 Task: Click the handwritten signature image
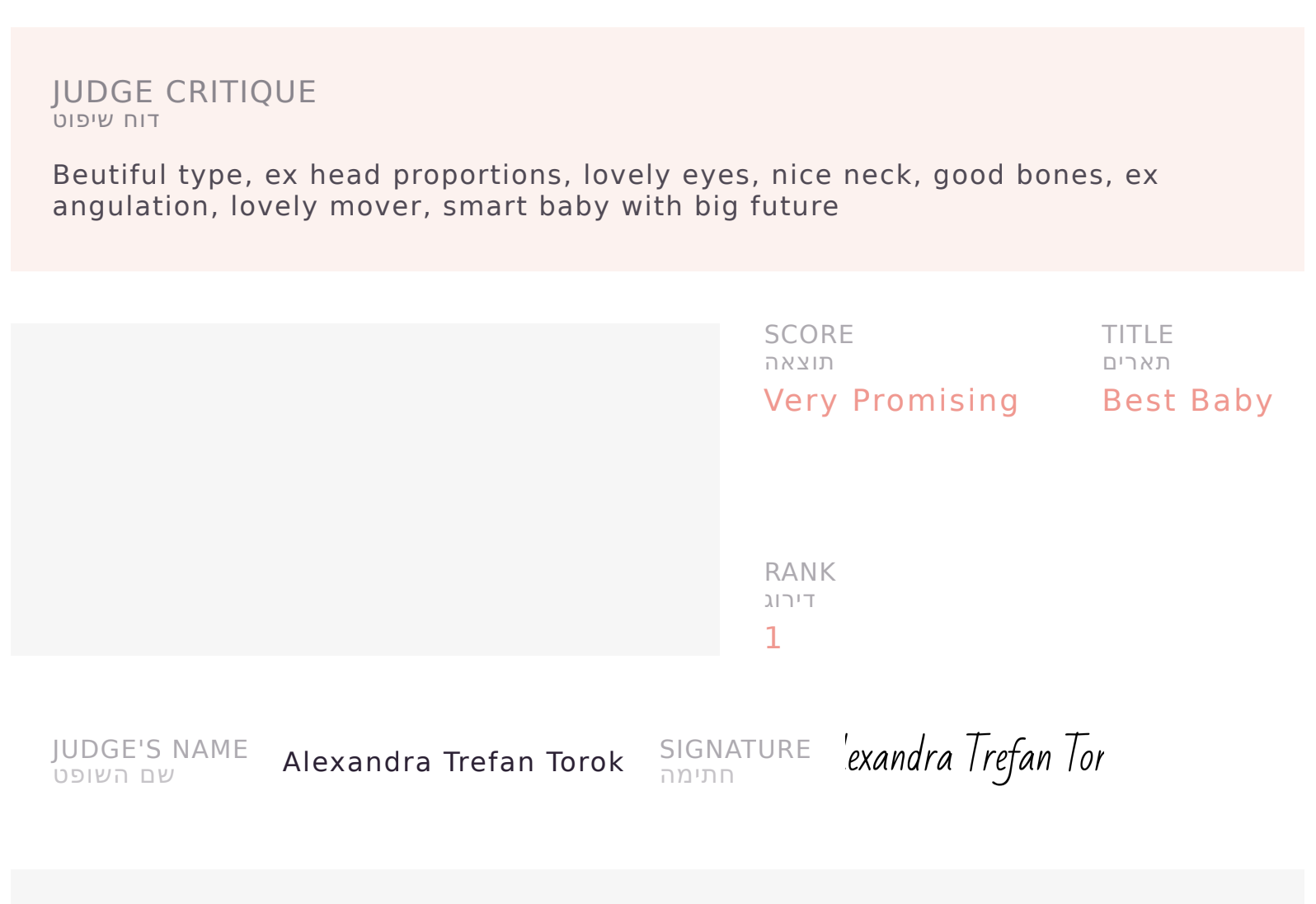click(x=975, y=756)
